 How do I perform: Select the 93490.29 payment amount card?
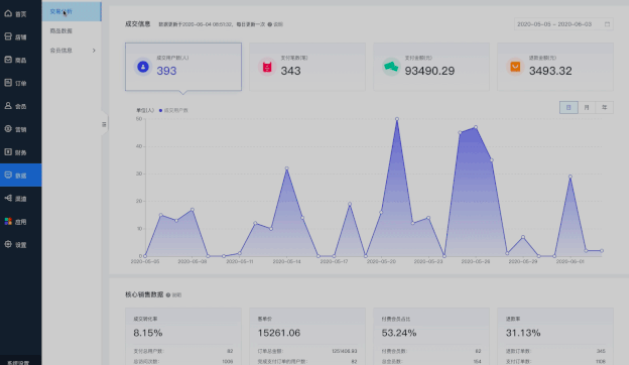[x=431, y=67]
